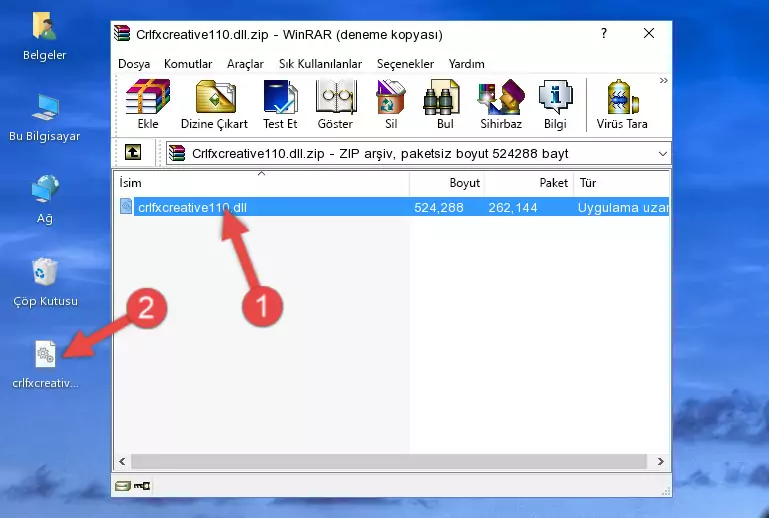Sort list by Boyut column
Viewport: 769px width, 518px height.
point(447,183)
